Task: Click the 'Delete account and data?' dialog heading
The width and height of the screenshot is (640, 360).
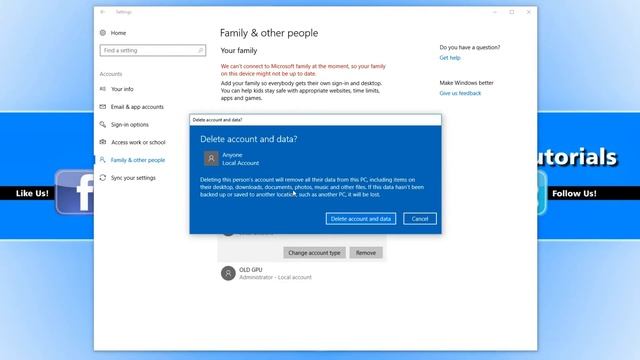Action: click(249, 139)
